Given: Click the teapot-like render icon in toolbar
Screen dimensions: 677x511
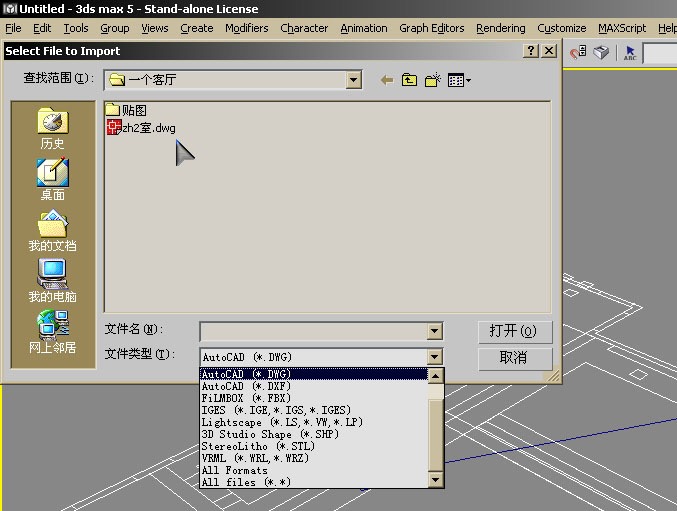Looking at the screenshot, I should [601, 53].
